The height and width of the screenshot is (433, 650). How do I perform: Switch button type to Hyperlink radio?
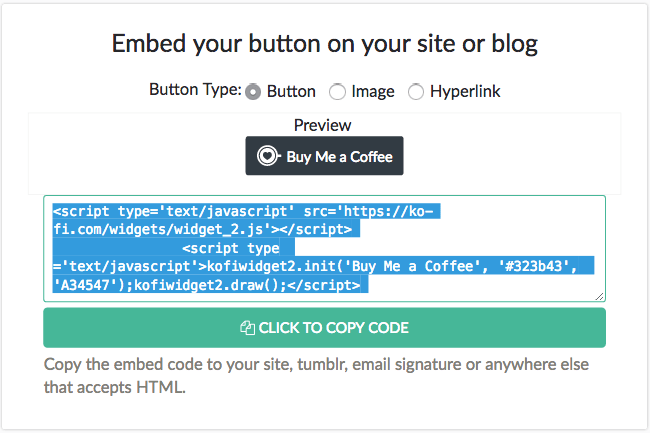click(x=416, y=92)
